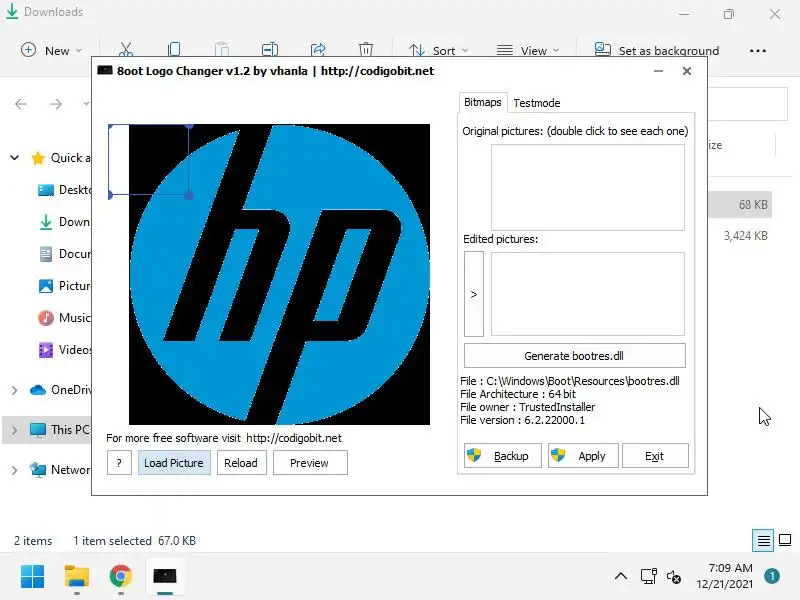Switch to the Bitmaps tab
800x600 pixels.
(482, 103)
